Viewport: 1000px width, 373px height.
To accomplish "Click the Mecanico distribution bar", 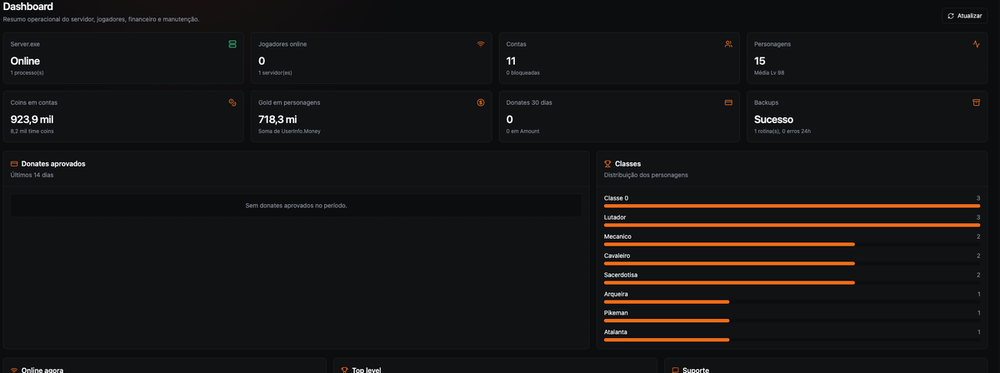I will pos(792,244).
